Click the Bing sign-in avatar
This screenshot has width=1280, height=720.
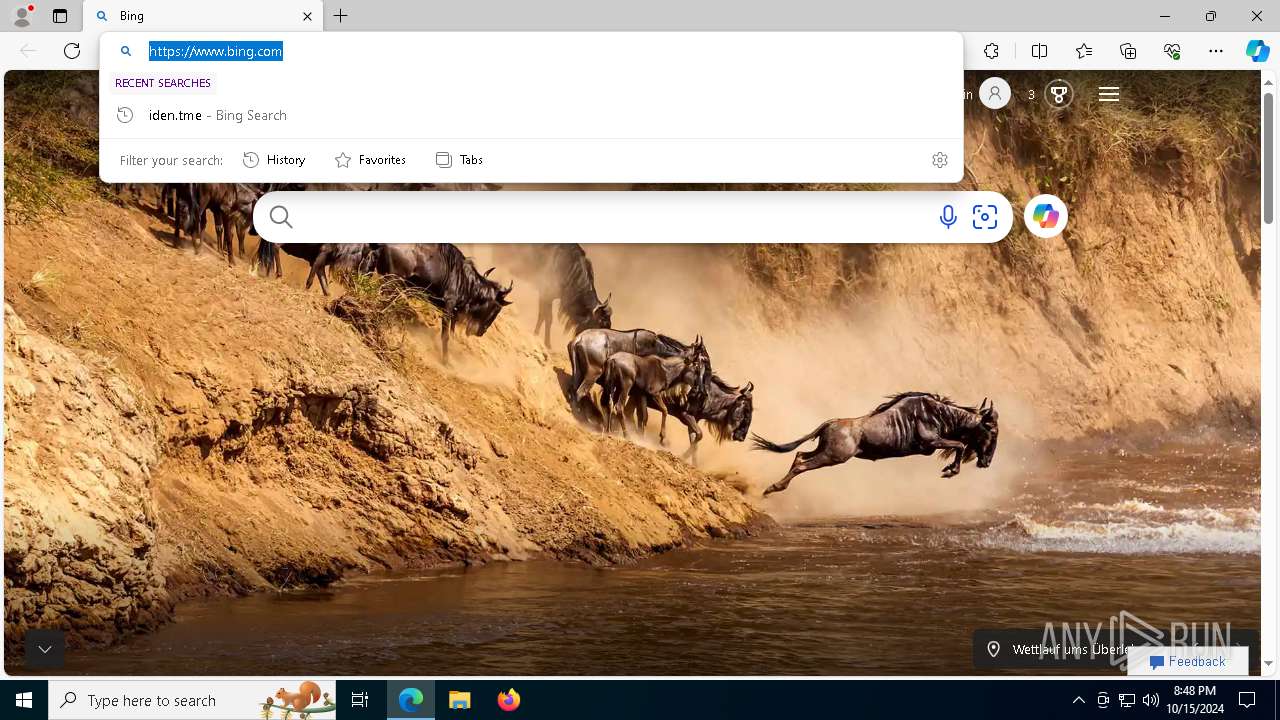[994, 94]
